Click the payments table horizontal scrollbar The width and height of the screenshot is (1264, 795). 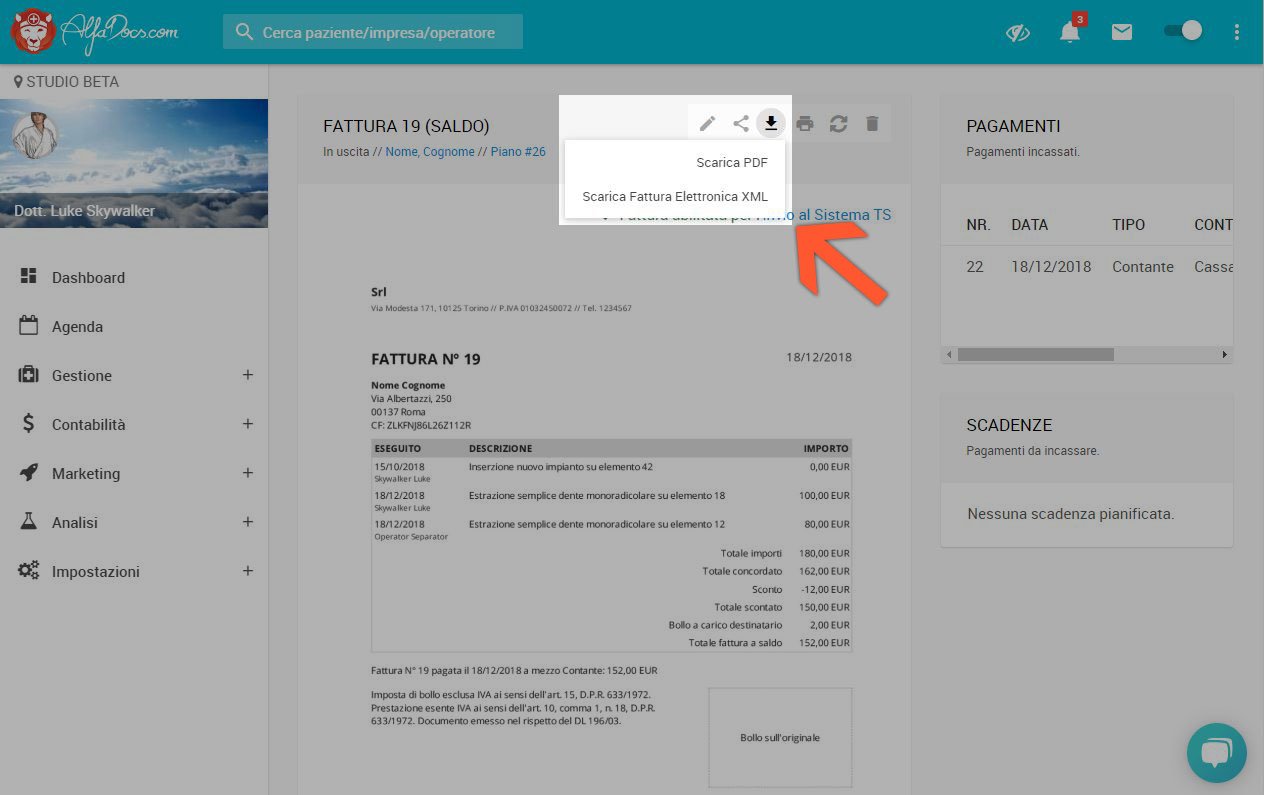(x=1035, y=354)
